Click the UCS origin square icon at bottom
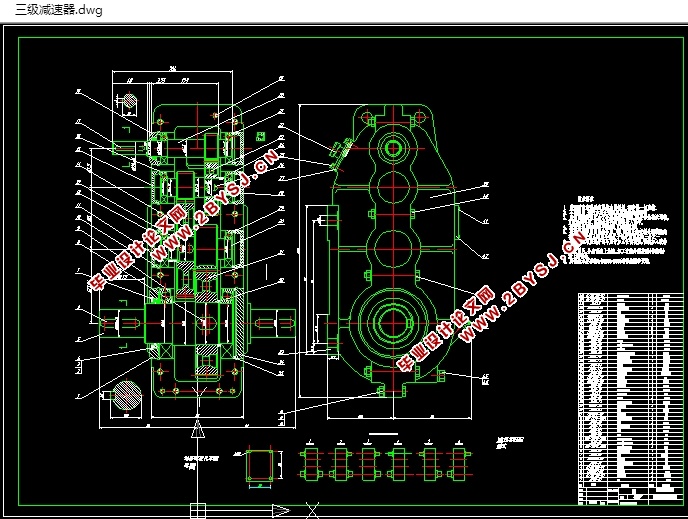 (x=197, y=510)
